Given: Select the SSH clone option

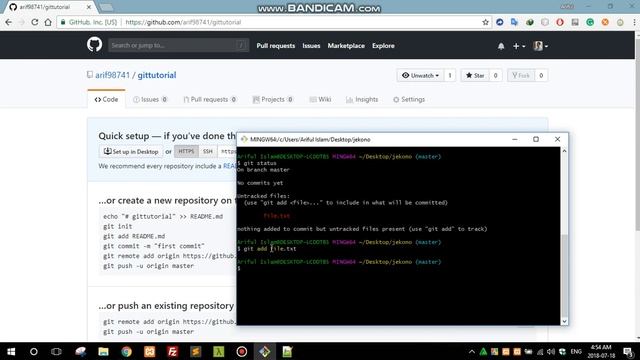Looking at the screenshot, I should click(208, 151).
